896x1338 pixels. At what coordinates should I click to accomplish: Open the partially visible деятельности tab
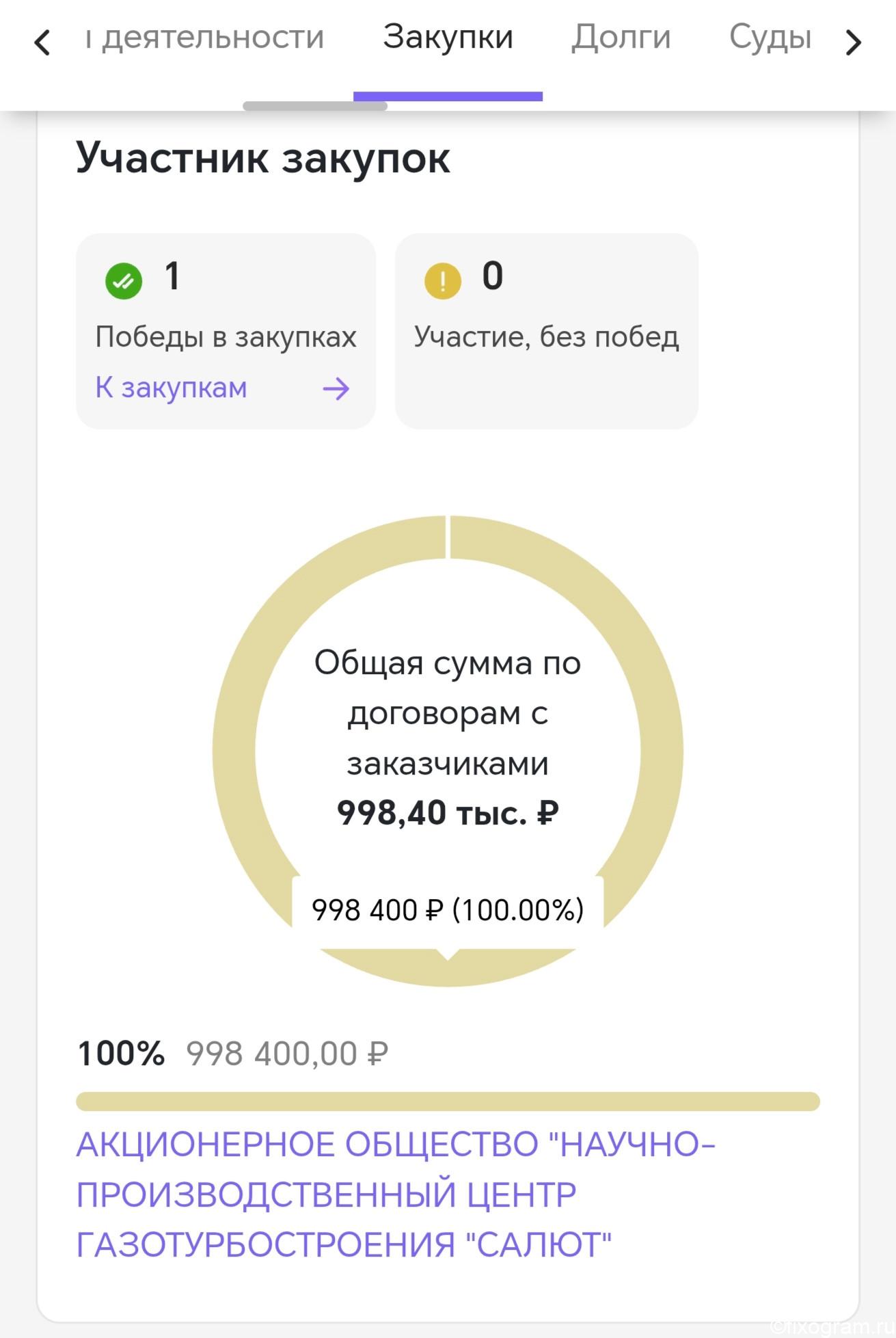coord(204,37)
